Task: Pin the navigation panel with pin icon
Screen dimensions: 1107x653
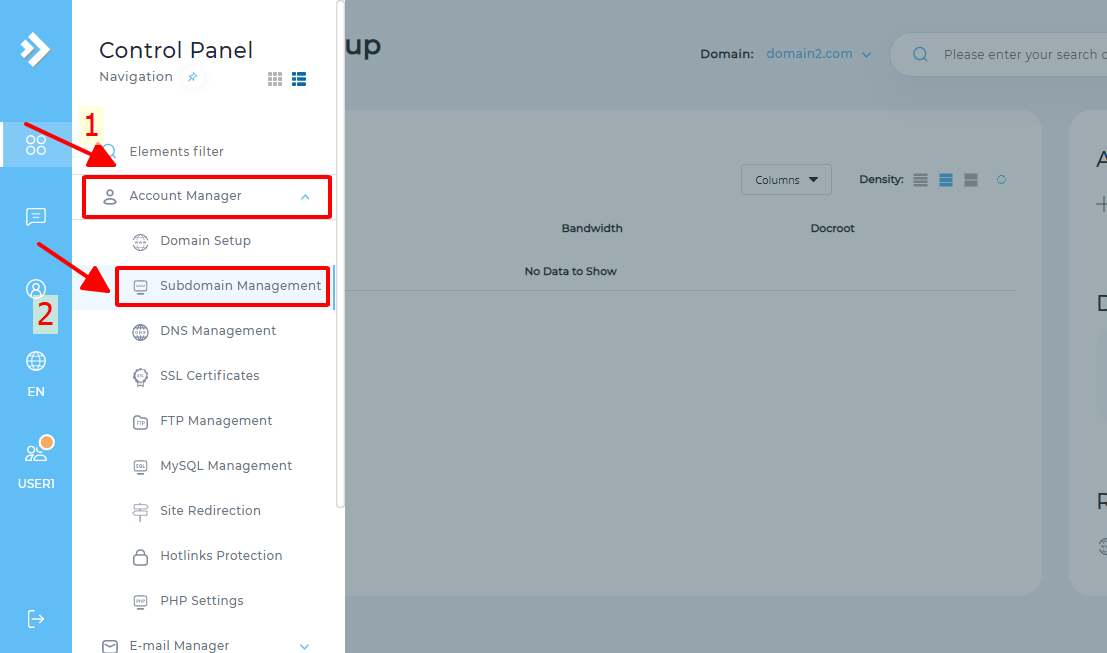Action: (193, 77)
